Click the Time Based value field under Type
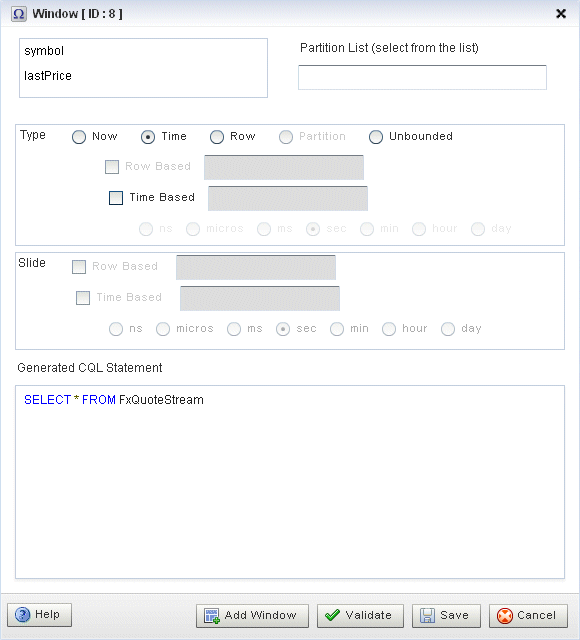This screenshot has width=580, height=640. coord(288,198)
